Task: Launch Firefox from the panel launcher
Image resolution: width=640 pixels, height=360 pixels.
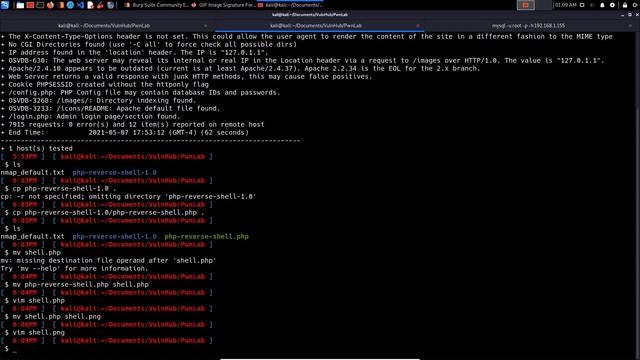Action: click(50, 5)
